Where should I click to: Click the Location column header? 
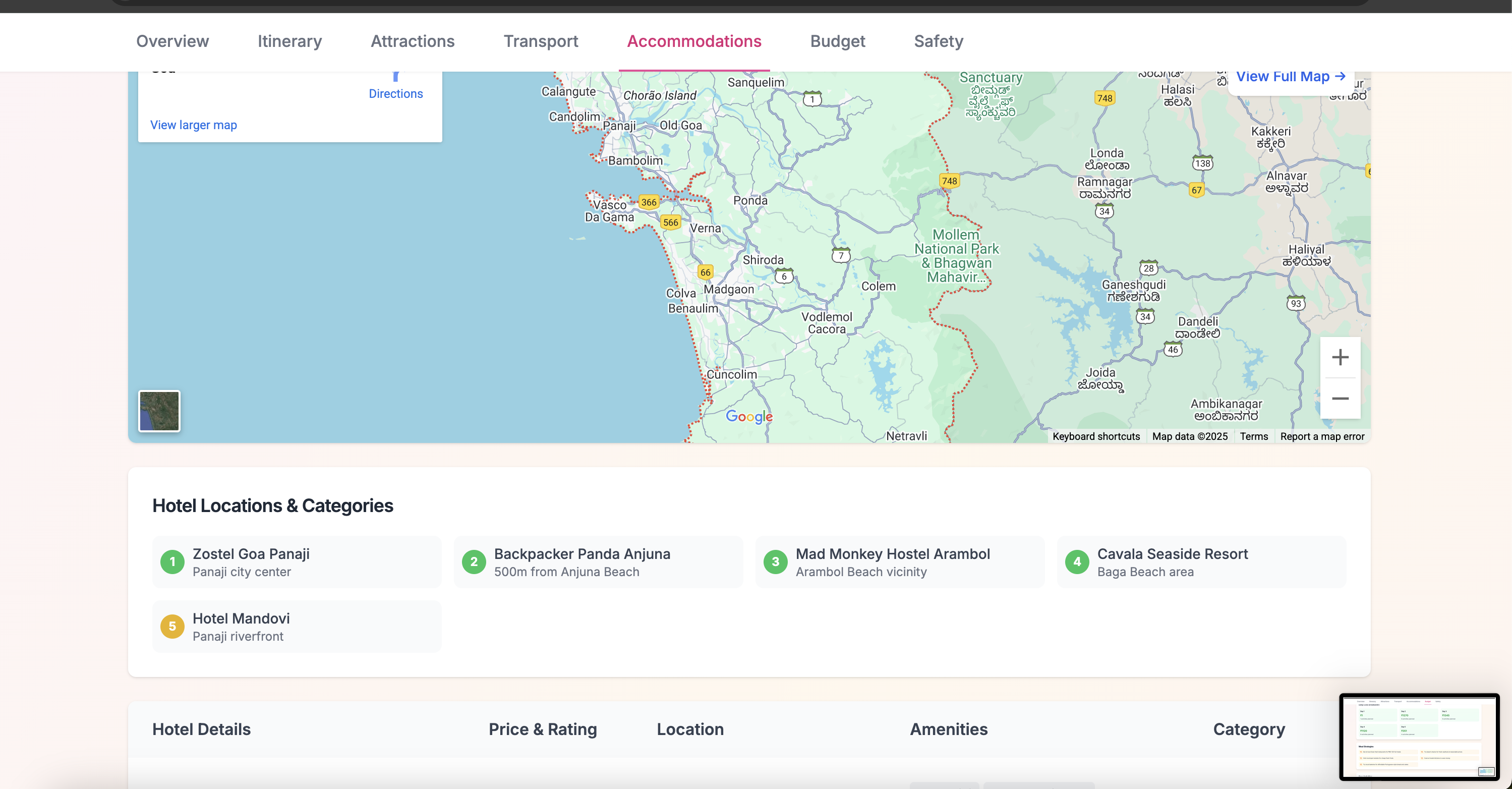point(689,729)
